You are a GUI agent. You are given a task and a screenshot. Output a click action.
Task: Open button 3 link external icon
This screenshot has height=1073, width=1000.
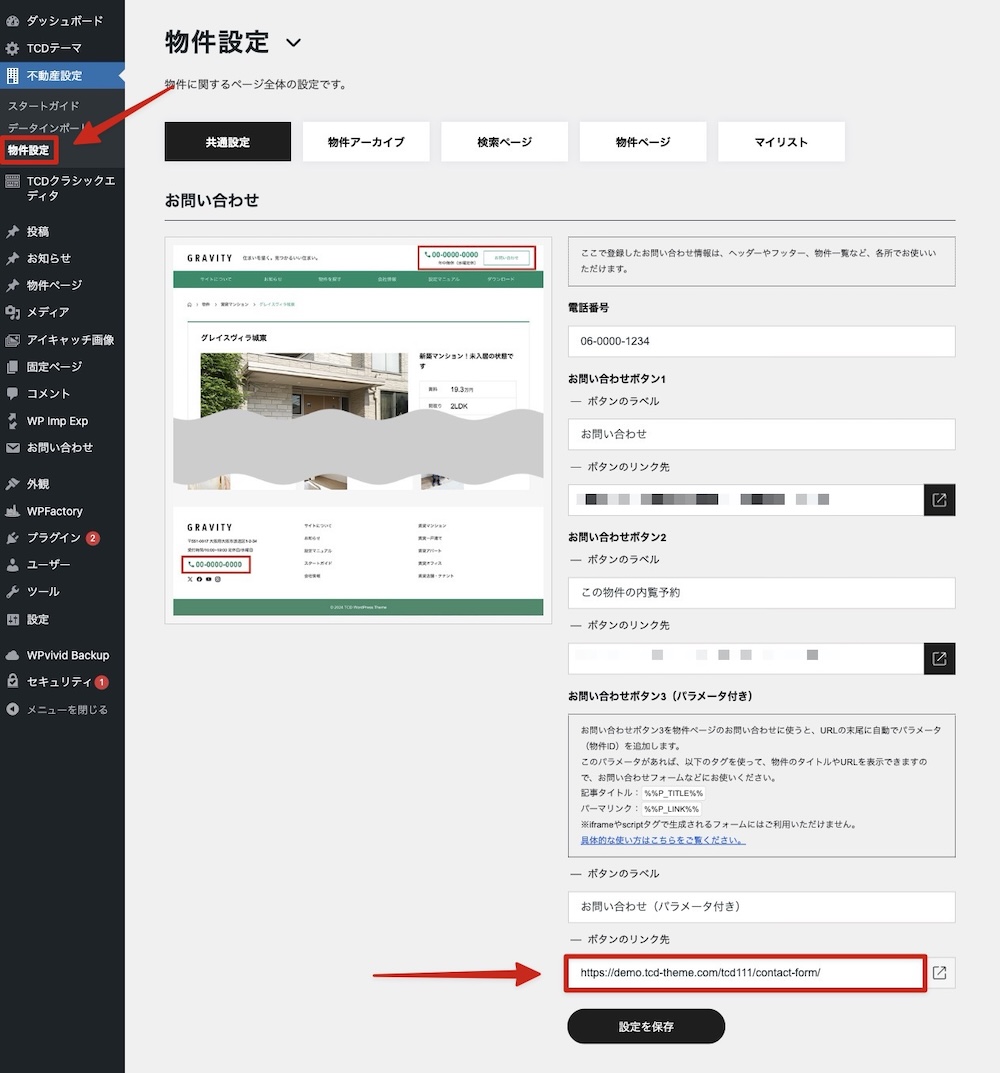(940, 973)
